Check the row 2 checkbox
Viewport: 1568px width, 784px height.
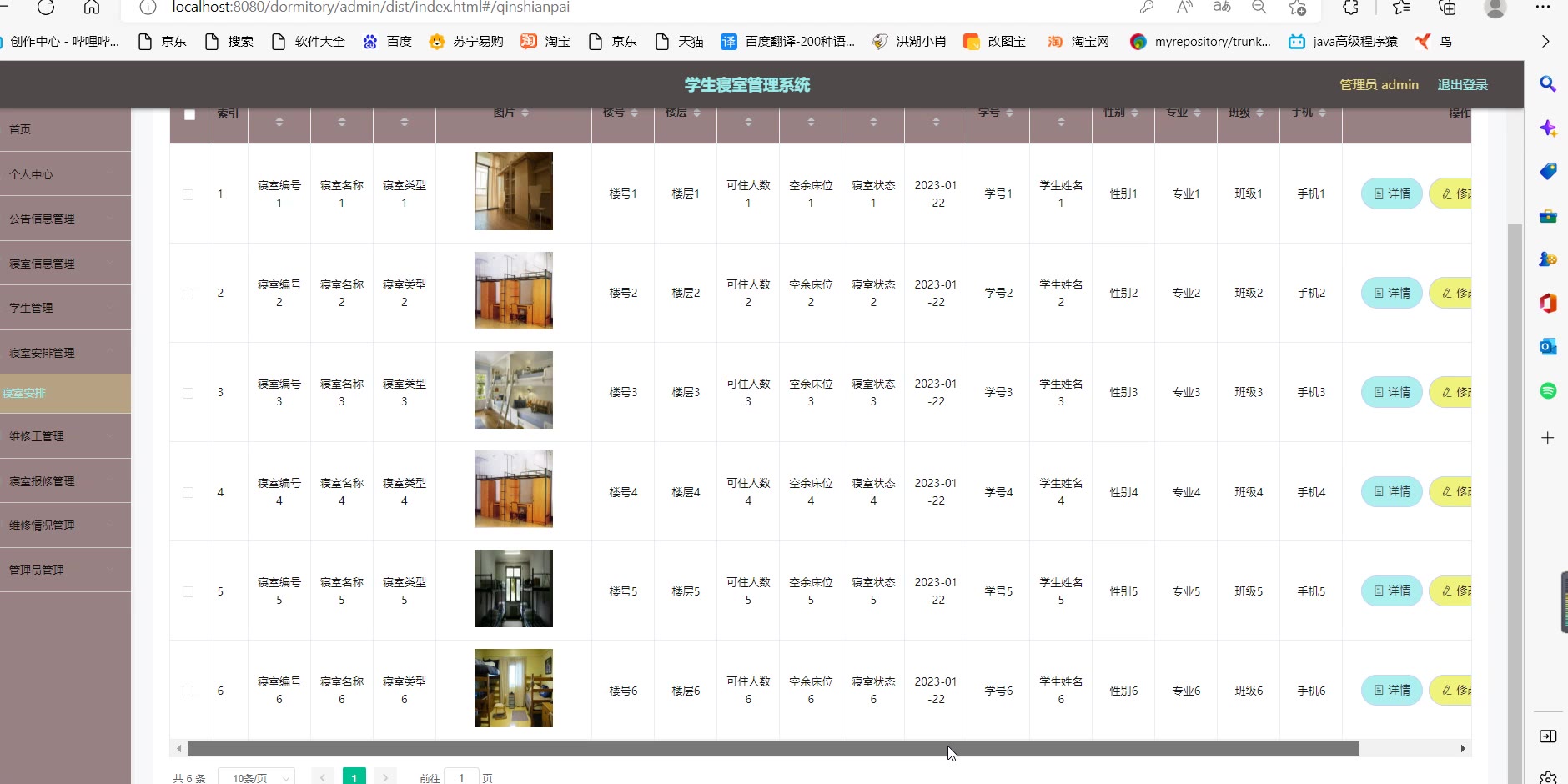coord(188,294)
